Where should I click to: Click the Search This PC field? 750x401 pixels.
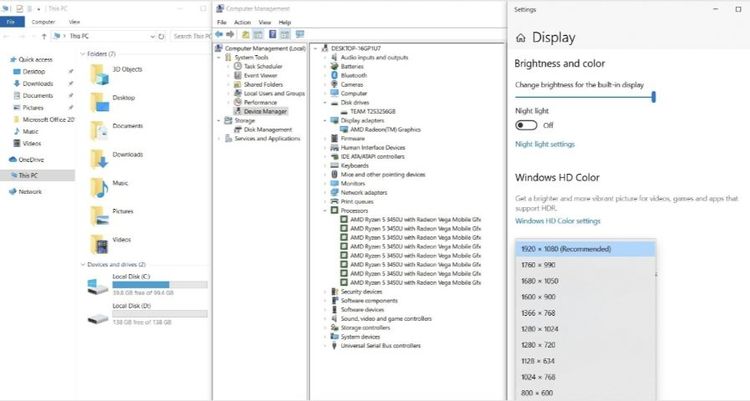tap(191, 36)
